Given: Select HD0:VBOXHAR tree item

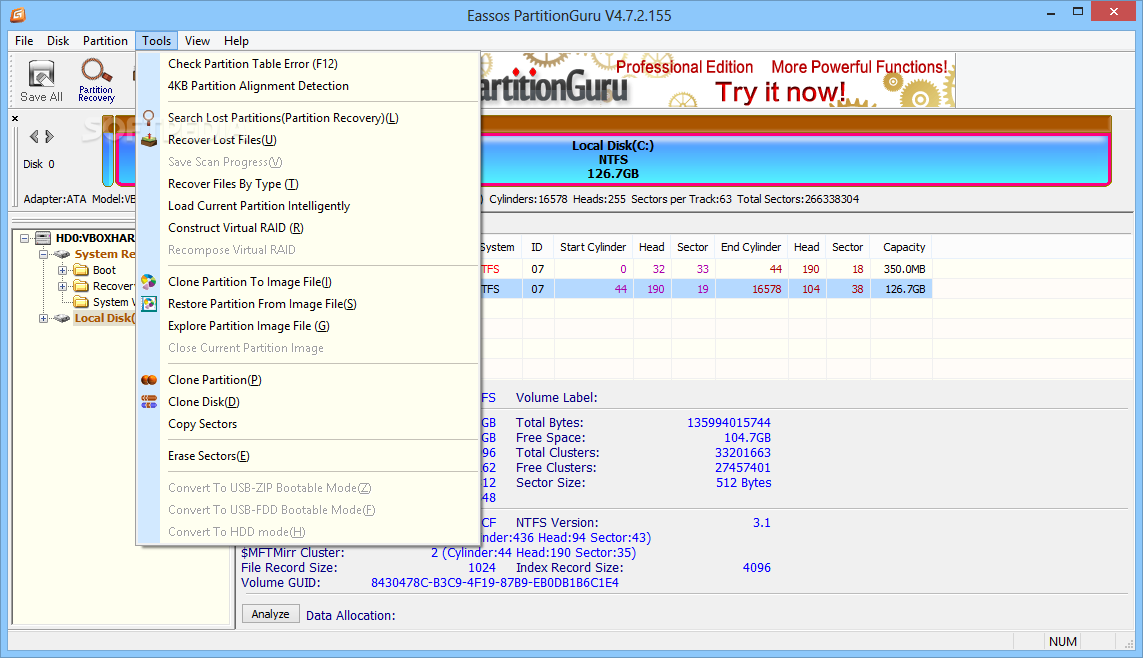Looking at the screenshot, I should pos(95,238).
